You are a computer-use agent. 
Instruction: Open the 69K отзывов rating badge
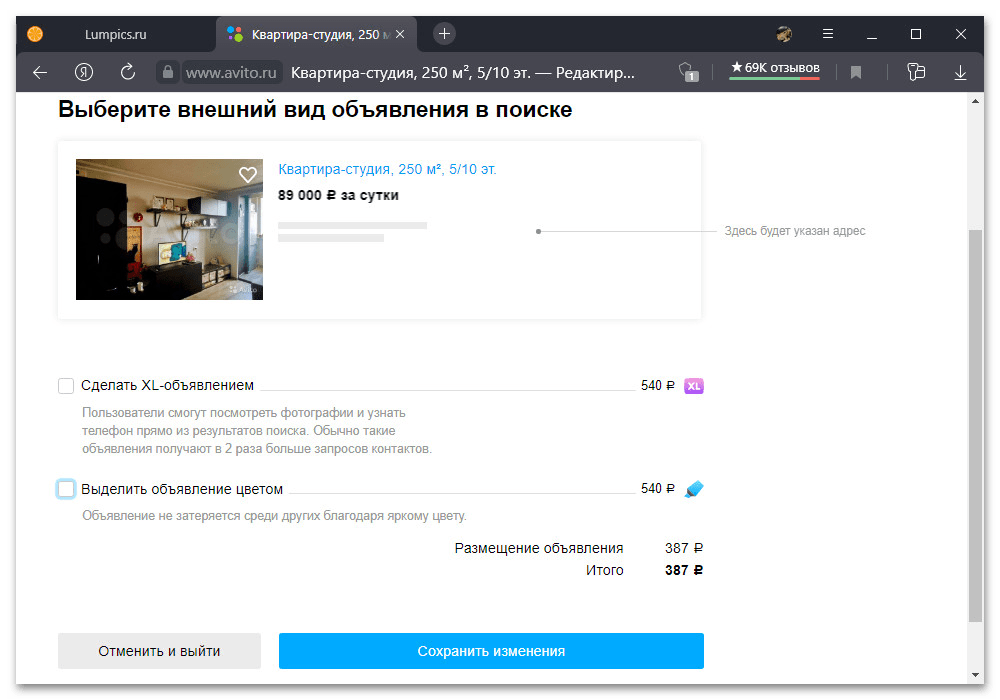point(775,69)
